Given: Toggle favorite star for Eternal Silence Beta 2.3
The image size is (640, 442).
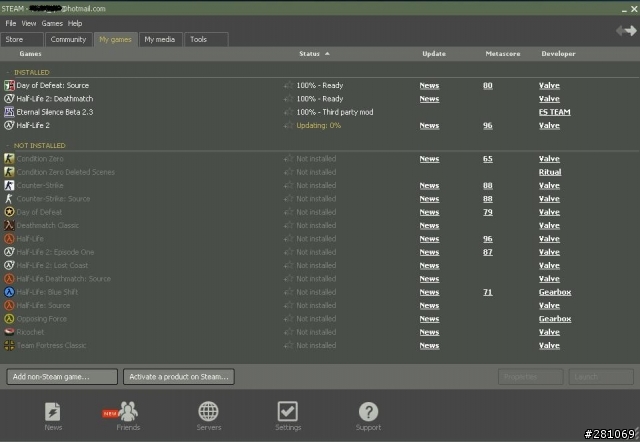Looking at the screenshot, I should coord(289,112).
